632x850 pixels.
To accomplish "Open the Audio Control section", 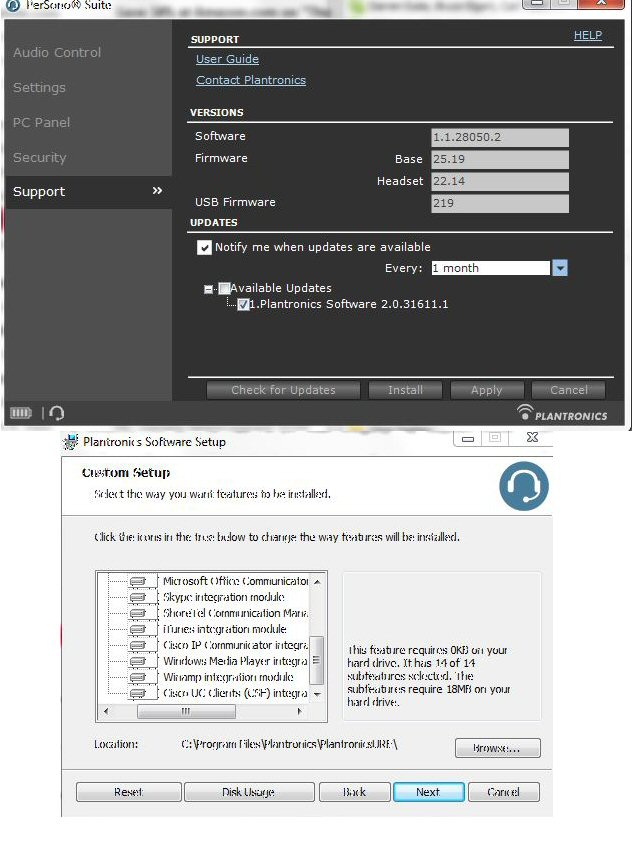I will click(x=57, y=53).
